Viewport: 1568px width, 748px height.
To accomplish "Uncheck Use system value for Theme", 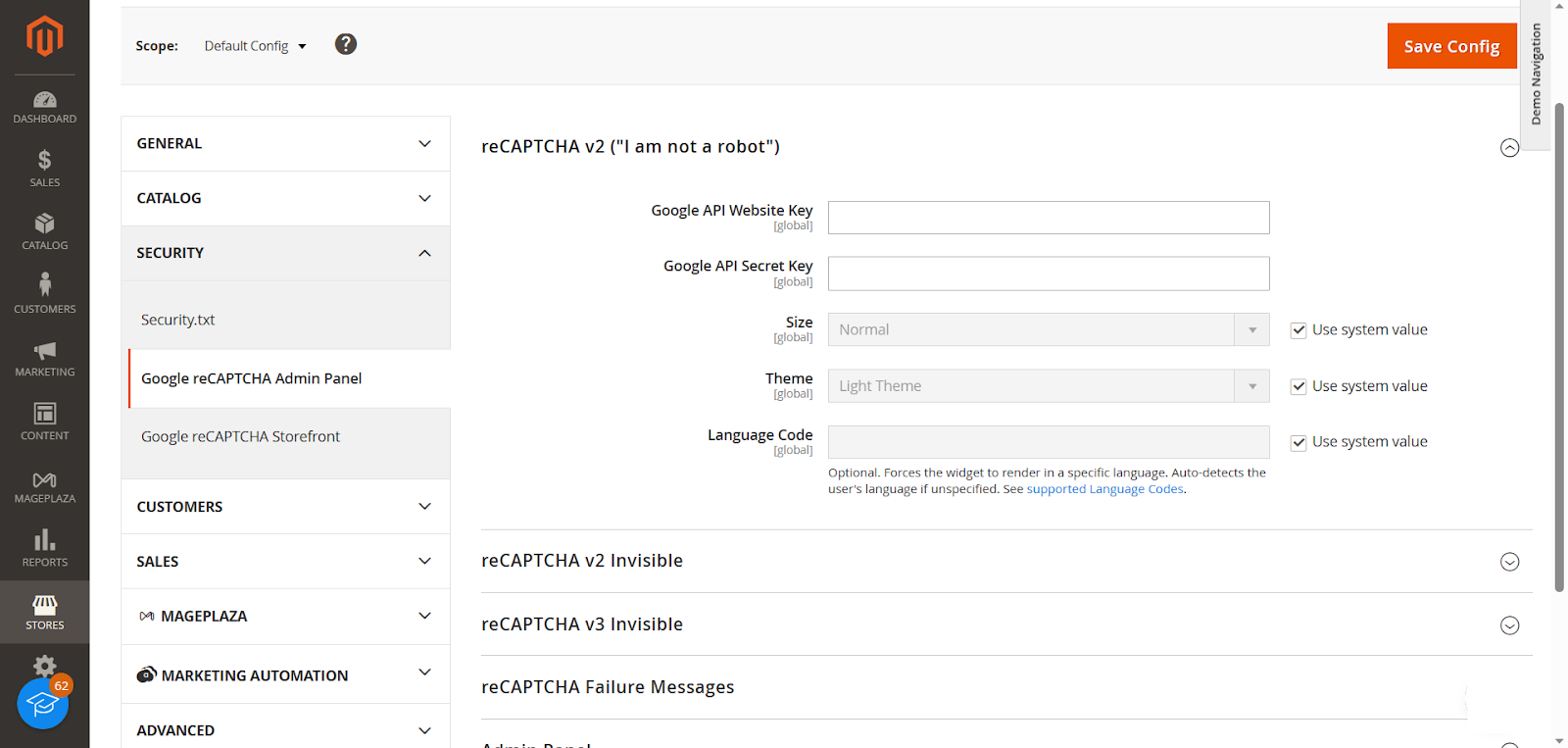I will [1298, 386].
